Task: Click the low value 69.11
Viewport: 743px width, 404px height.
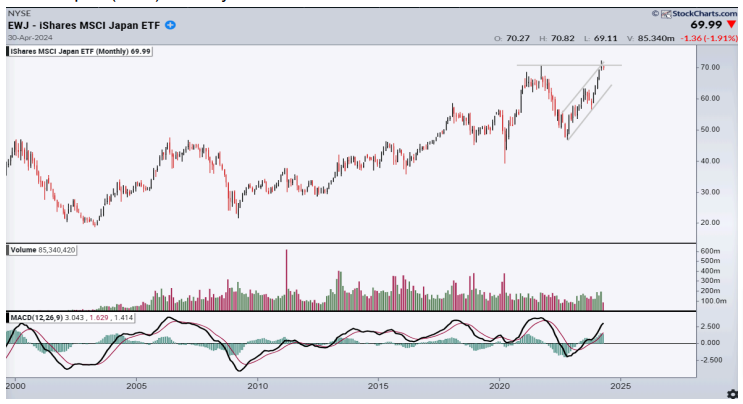Action: 606,38
